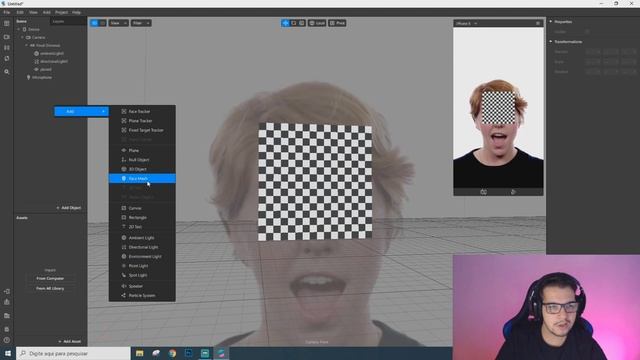Open the simulator panel options menu
640x360 pixels.
[x=538, y=23]
